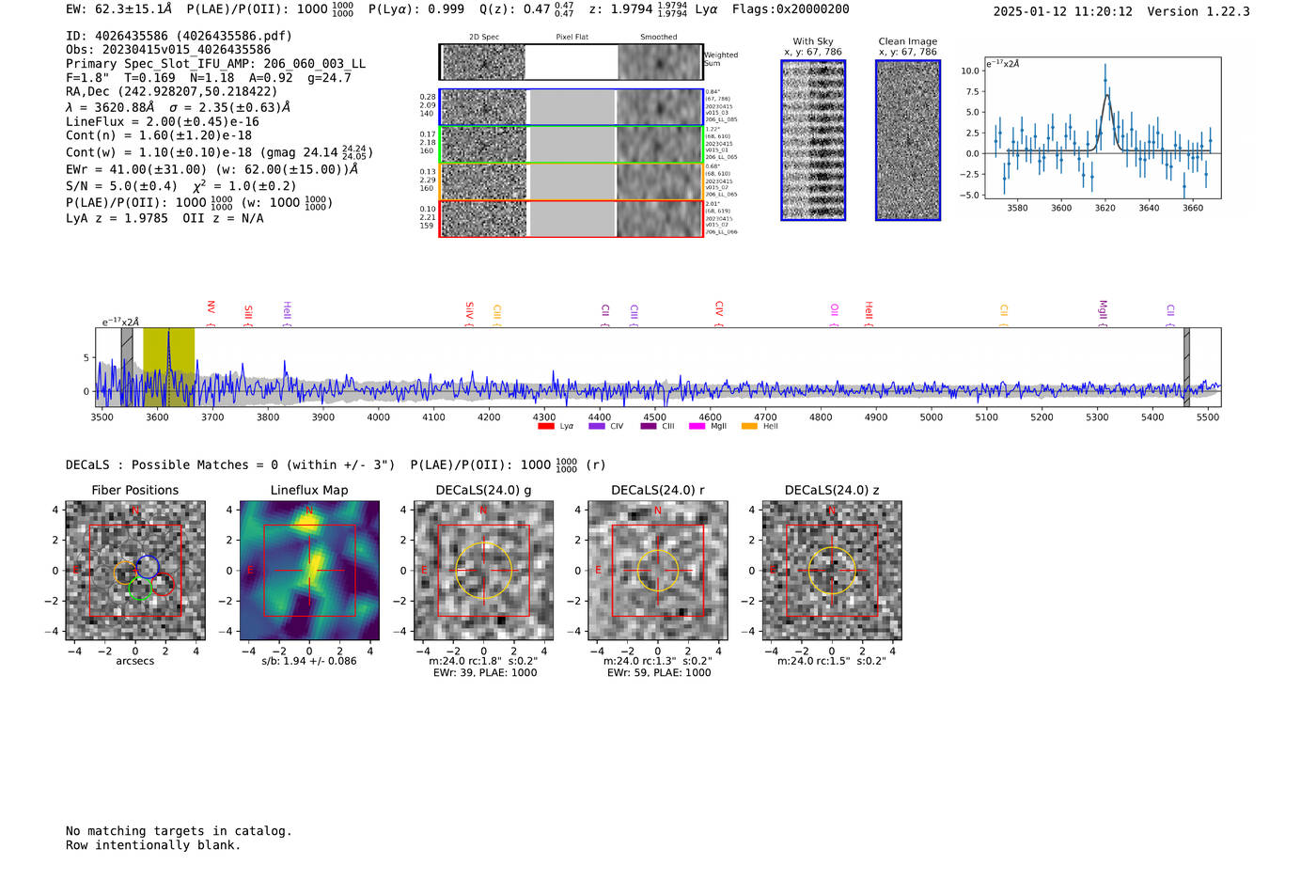Select the OII emission line marker
This screenshot has width=1316, height=896.
(x=835, y=315)
